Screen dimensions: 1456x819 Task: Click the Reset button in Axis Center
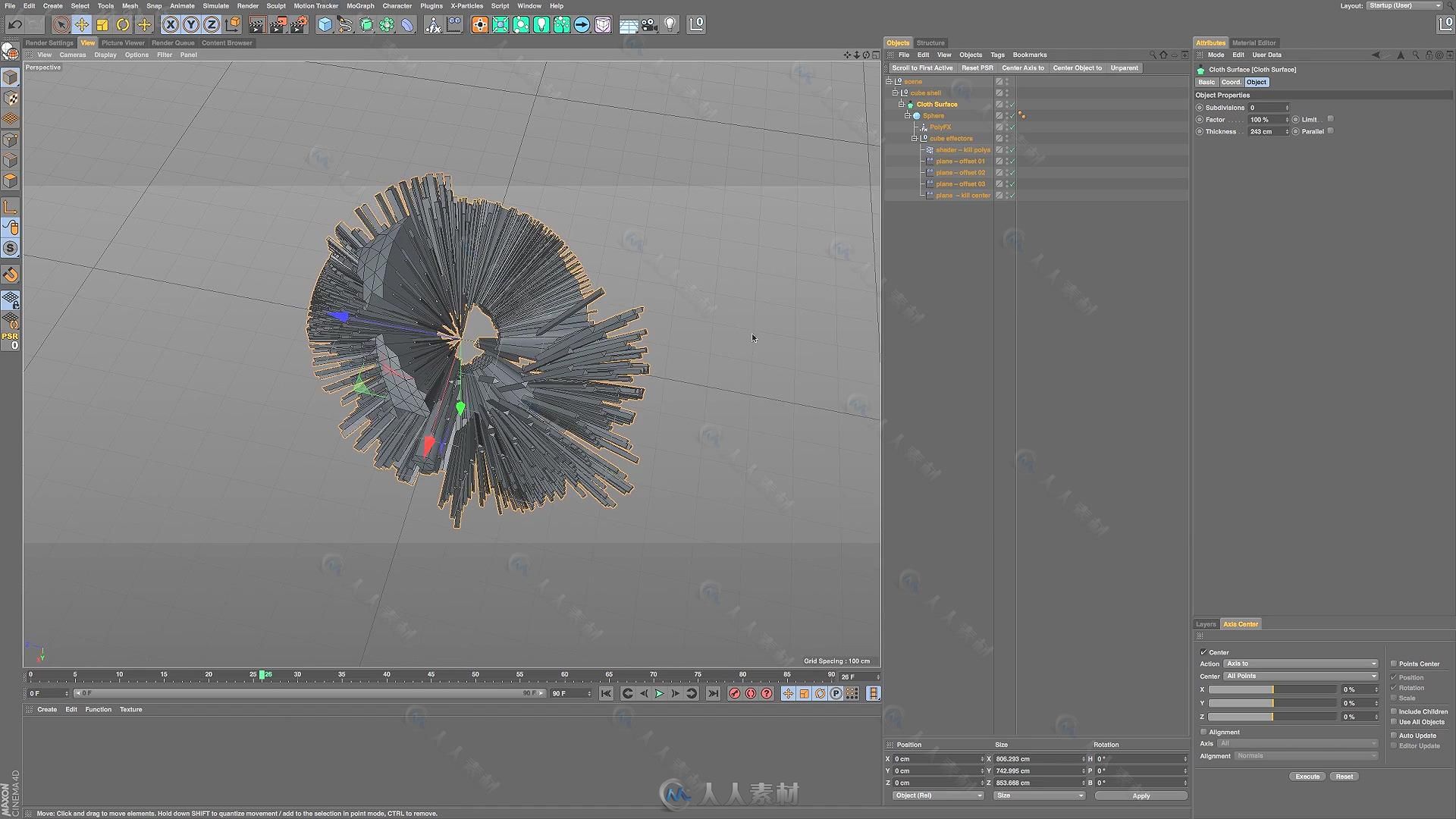[x=1345, y=777]
